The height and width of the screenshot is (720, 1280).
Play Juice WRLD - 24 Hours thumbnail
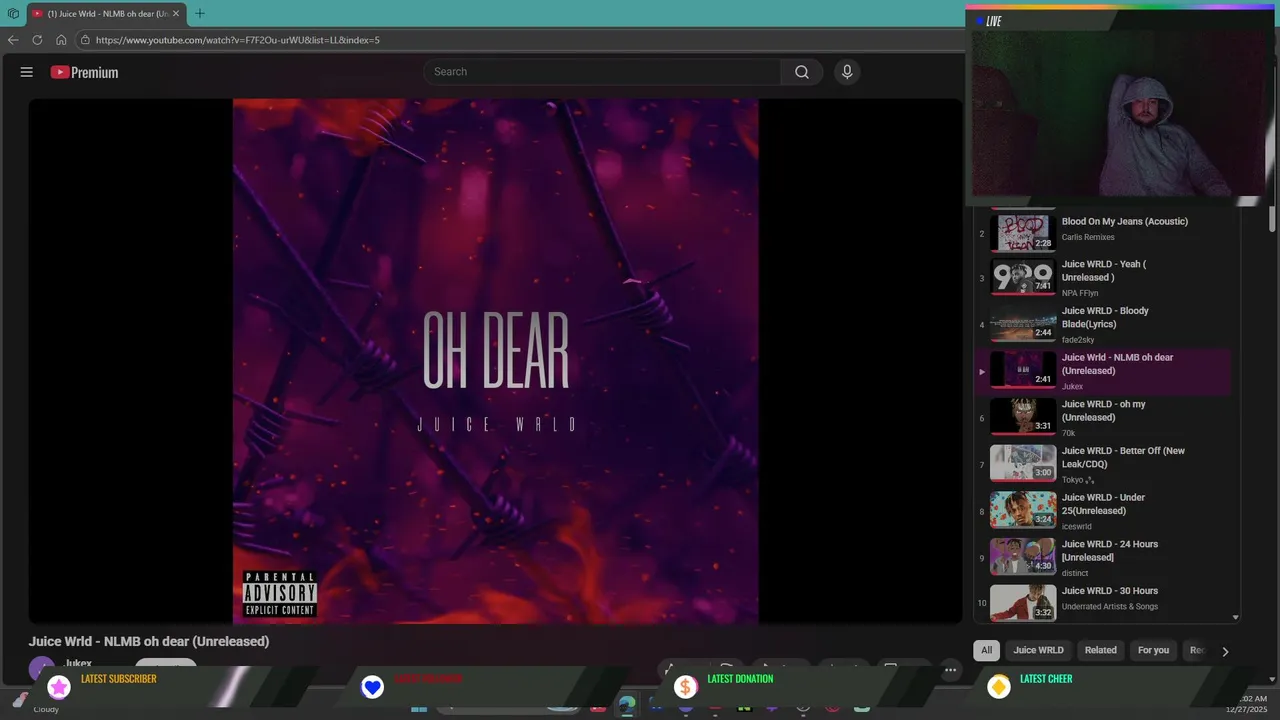pyautogui.click(x=1023, y=557)
